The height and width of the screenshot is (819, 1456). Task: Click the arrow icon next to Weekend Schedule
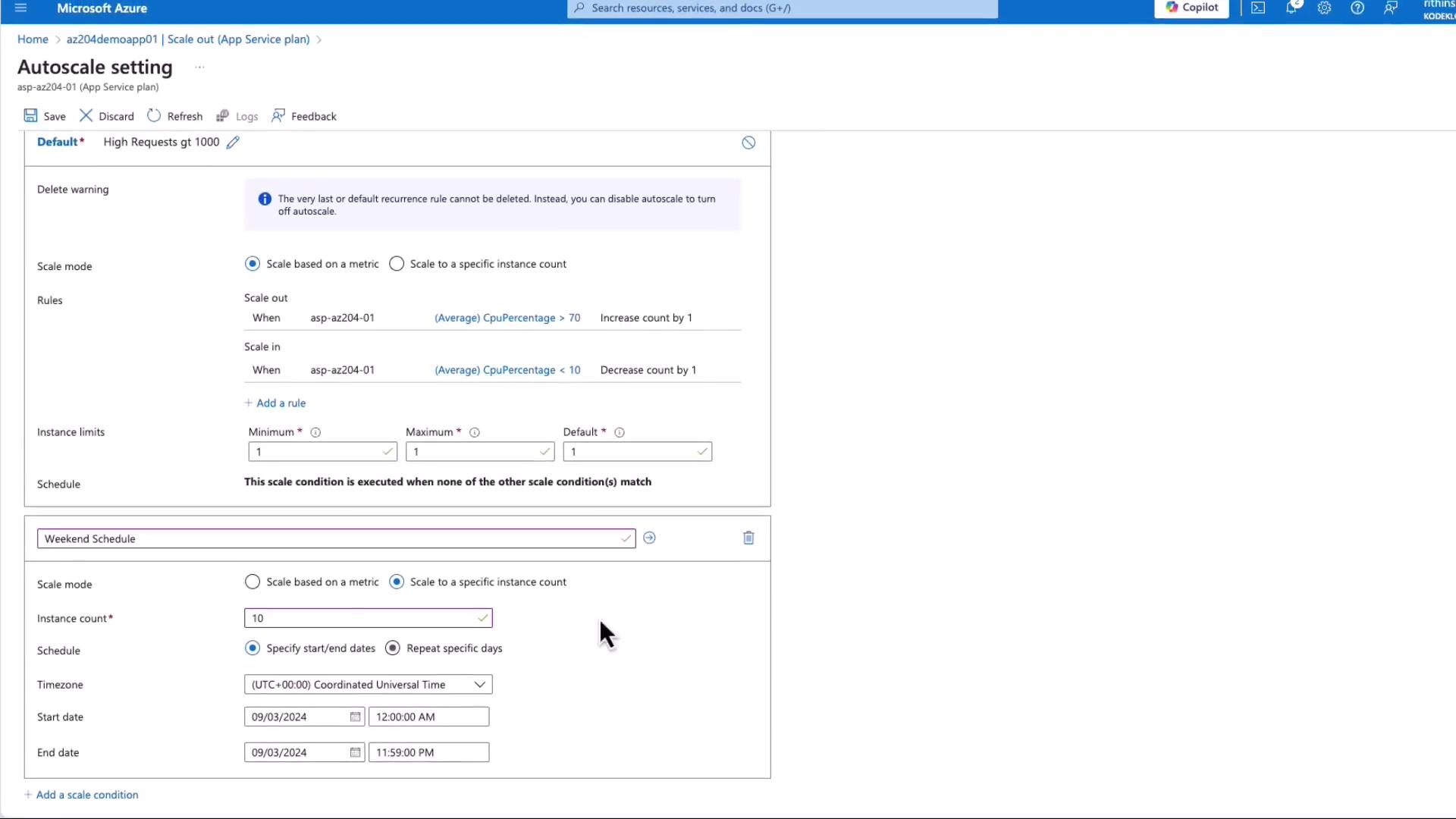click(x=649, y=538)
